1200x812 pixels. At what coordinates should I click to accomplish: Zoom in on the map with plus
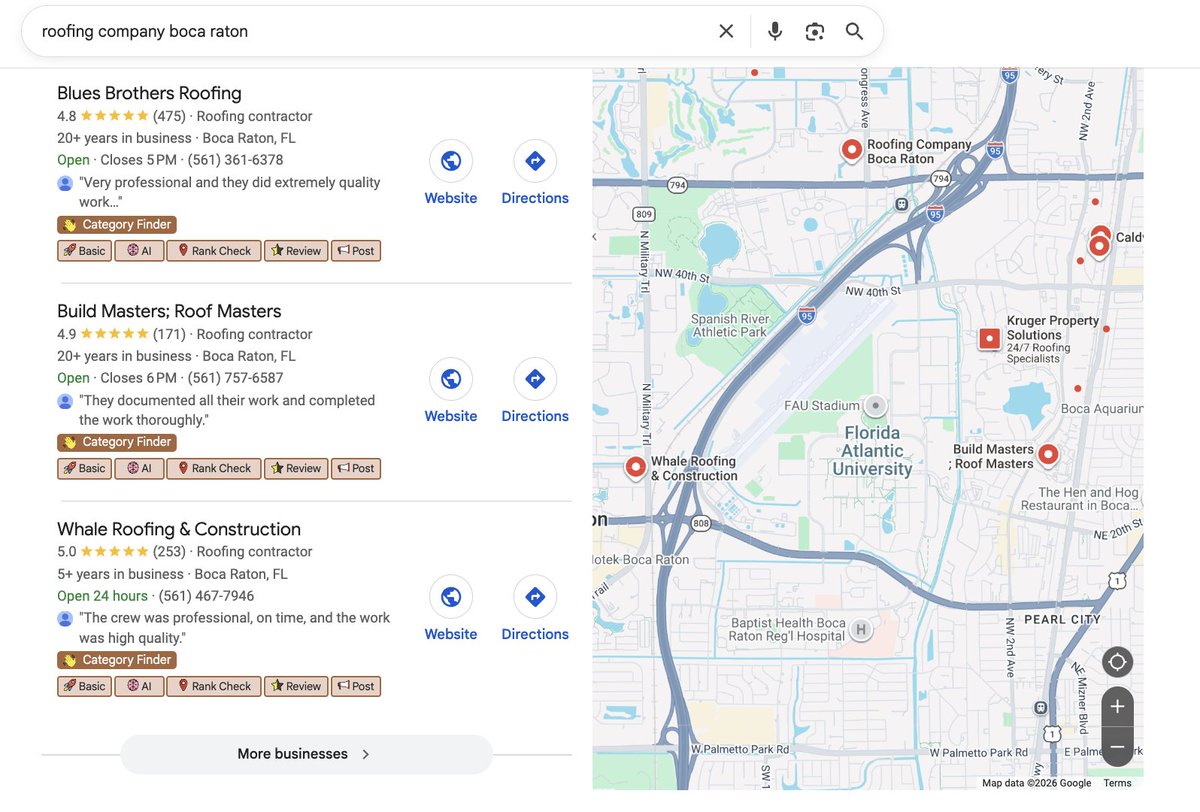[x=1117, y=707]
